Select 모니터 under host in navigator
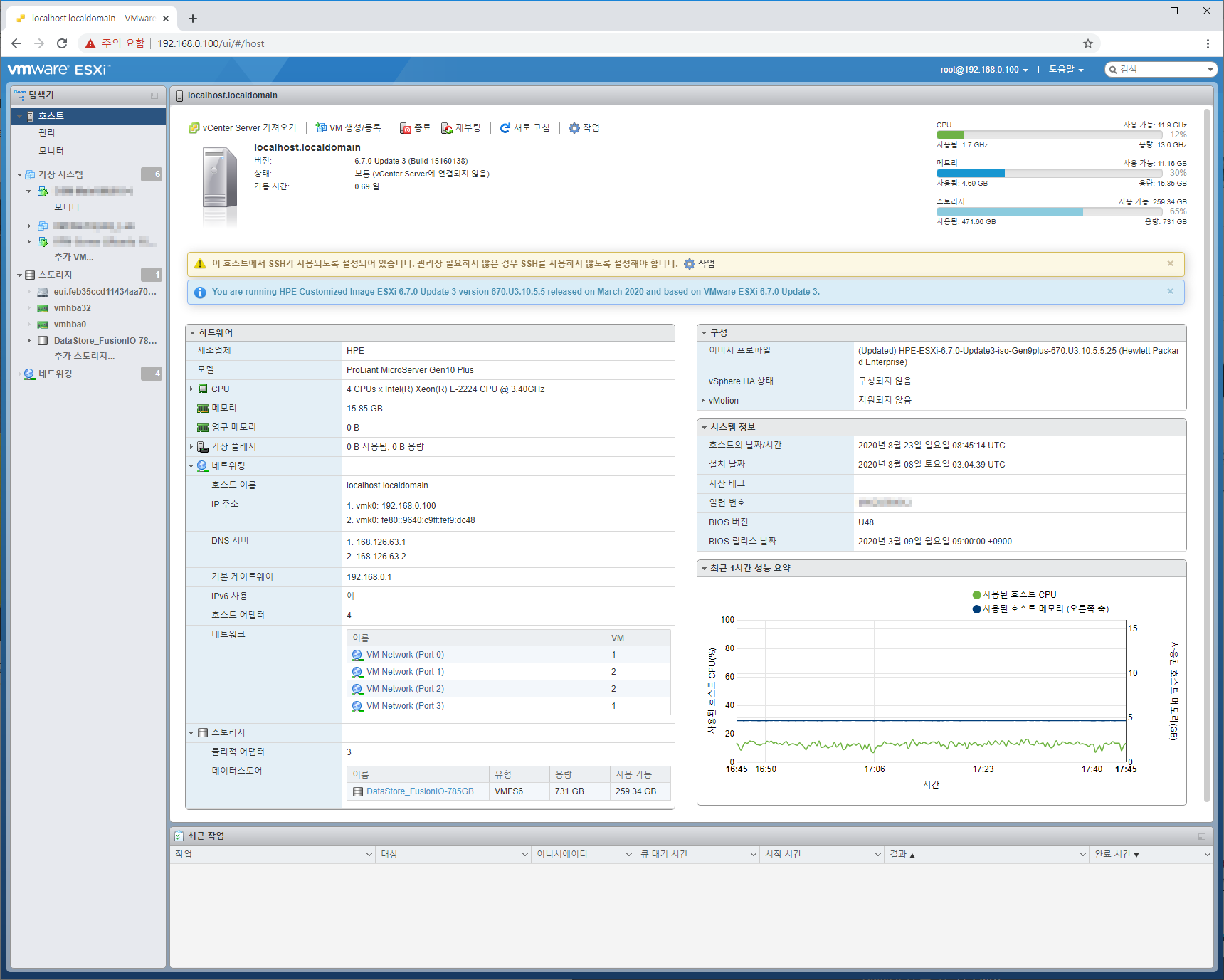Image resolution: width=1224 pixels, height=980 pixels. (51, 151)
